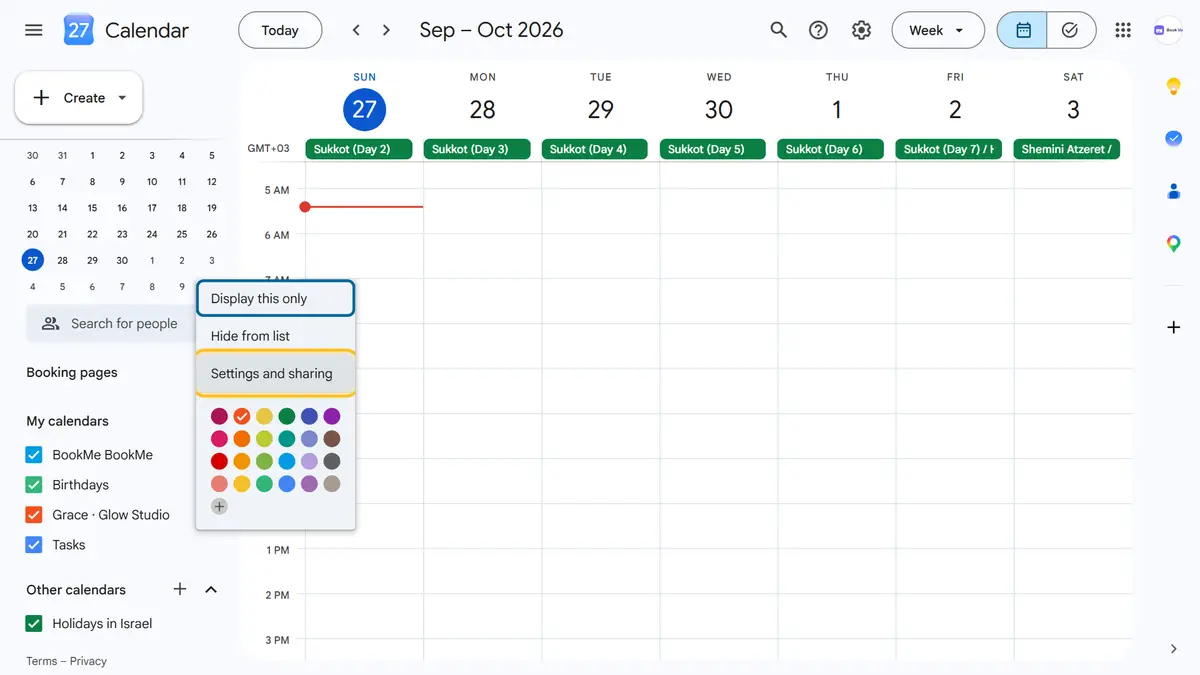Viewport: 1200px width, 675px height.
Task: Open the Terms link
Action: tap(41, 661)
